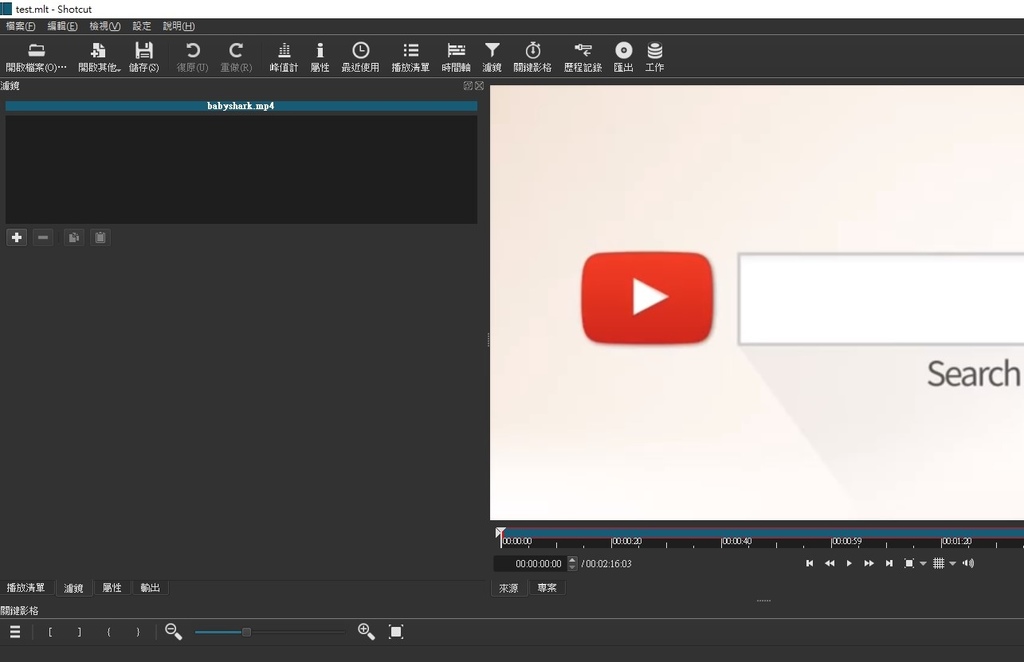Open the 設定 (Settings) menu
The width and height of the screenshot is (1024, 662).
(142, 26)
